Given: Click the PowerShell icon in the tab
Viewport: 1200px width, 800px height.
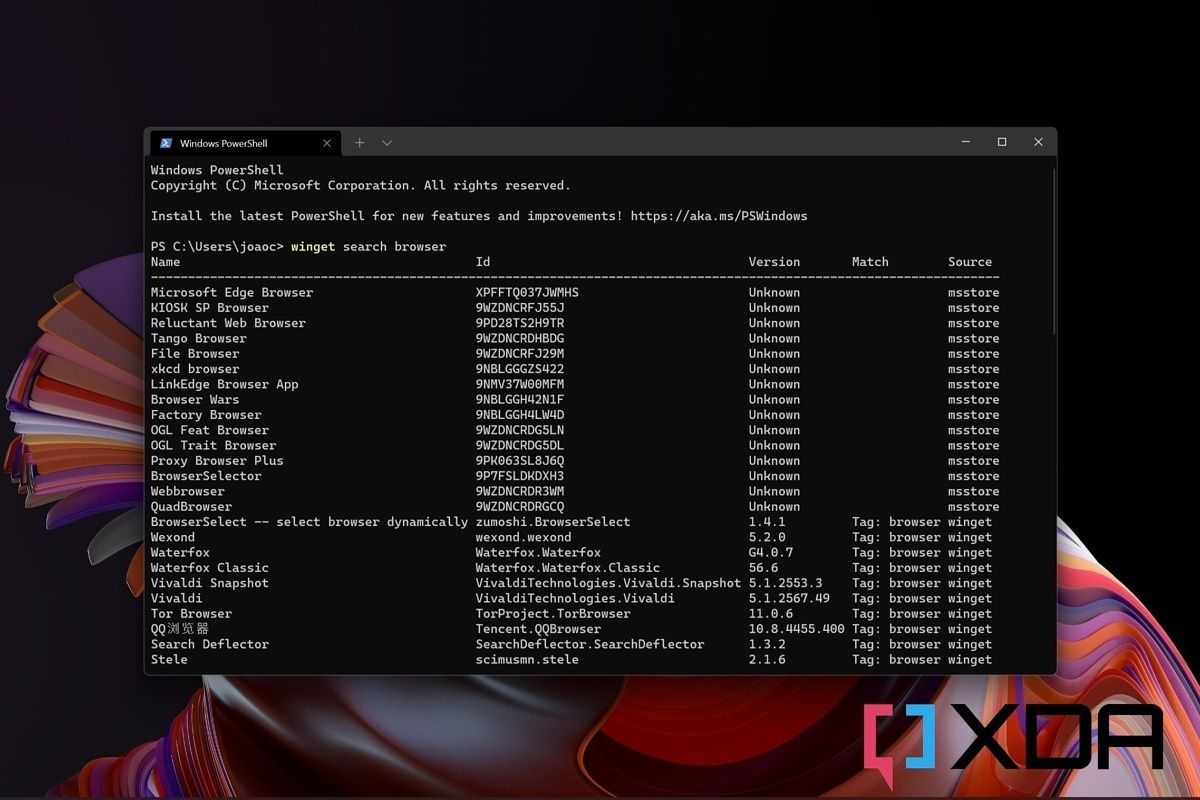Looking at the screenshot, I should click(x=166, y=143).
